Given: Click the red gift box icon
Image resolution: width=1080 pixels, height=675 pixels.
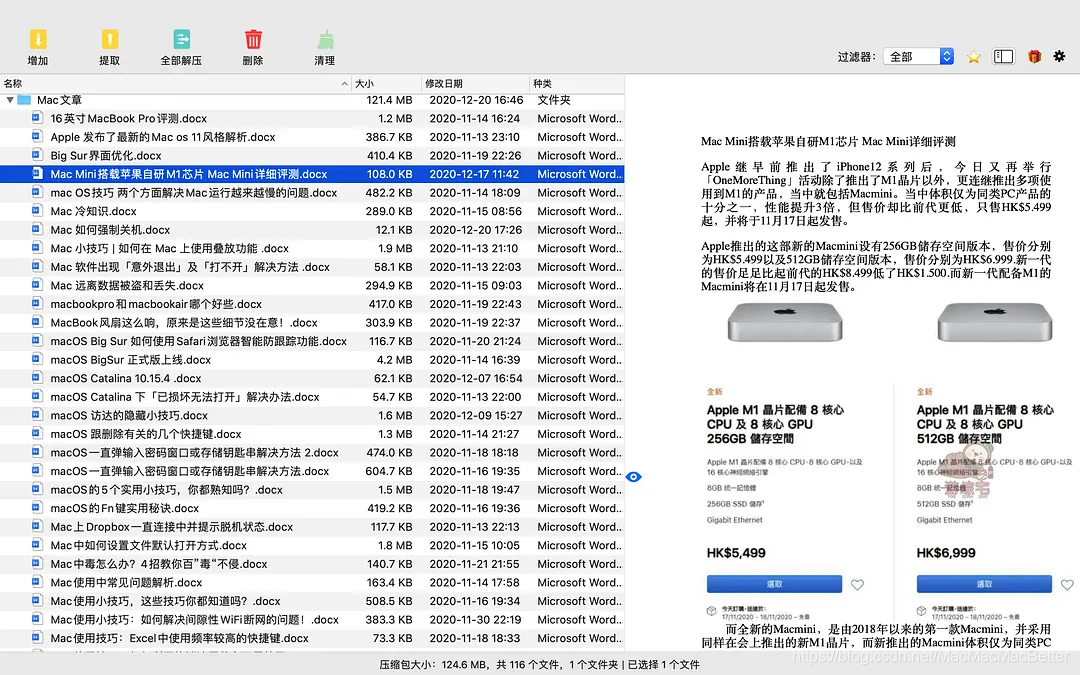Looking at the screenshot, I should click(x=1034, y=56).
